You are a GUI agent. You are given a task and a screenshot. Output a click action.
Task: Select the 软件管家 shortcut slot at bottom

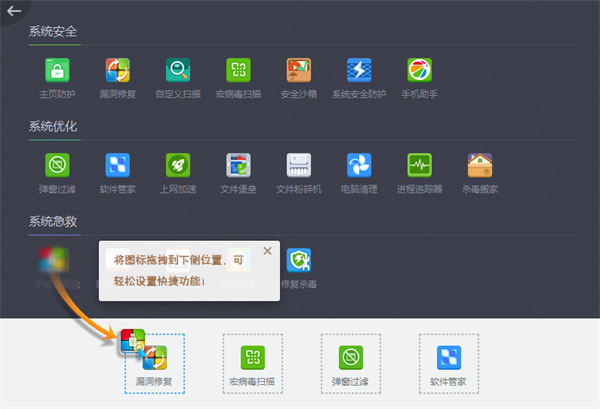point(449,363)
